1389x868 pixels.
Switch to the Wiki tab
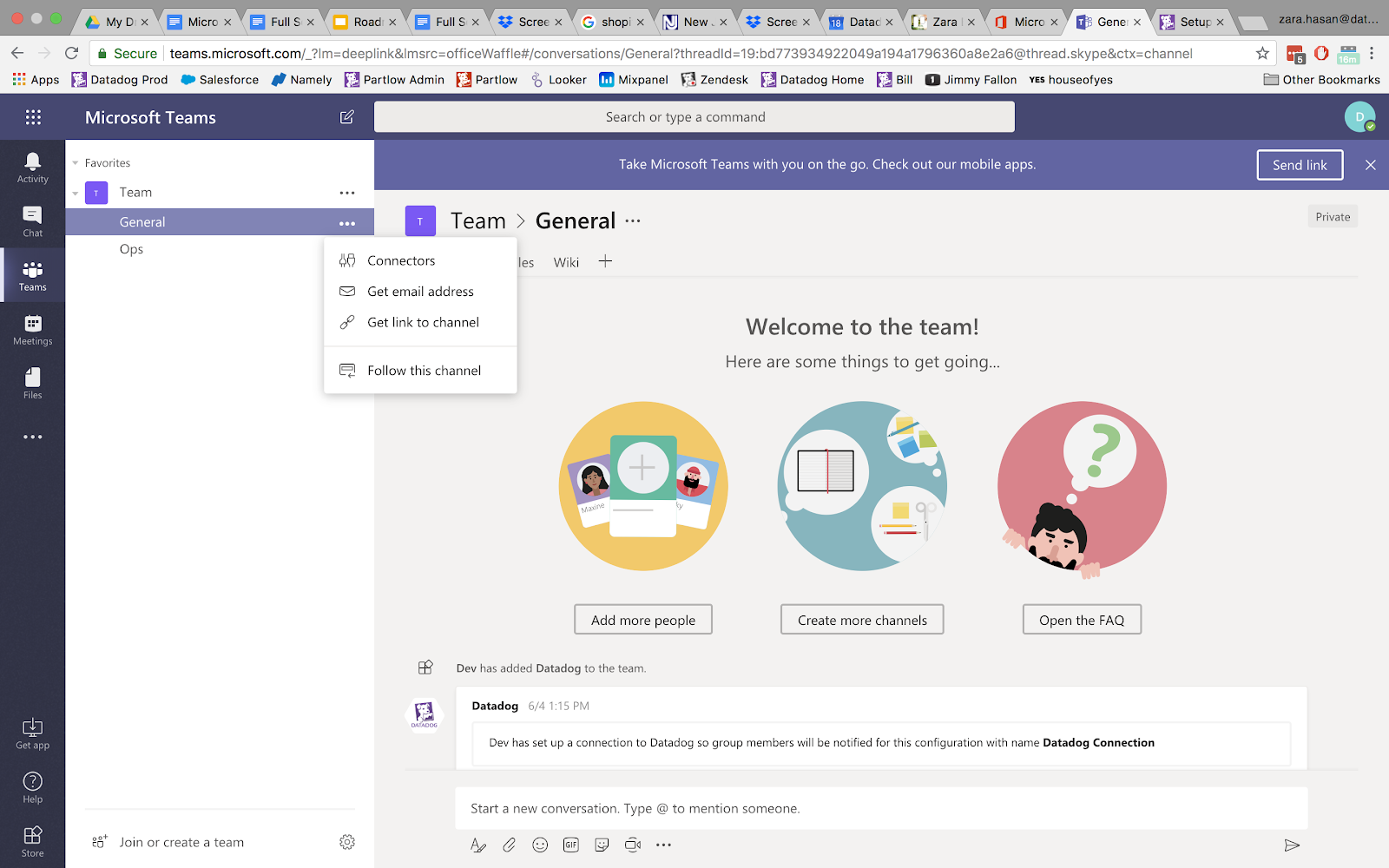(x=566, y=262)
